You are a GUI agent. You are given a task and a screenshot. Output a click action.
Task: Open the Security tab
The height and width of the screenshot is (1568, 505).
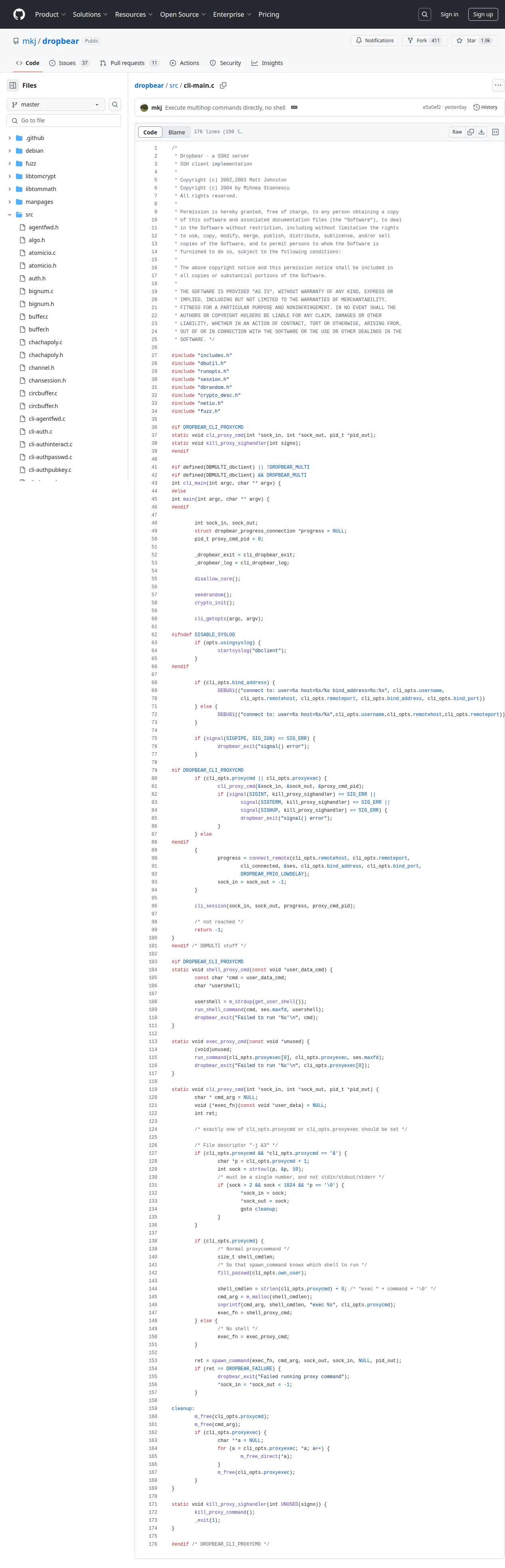click(226, 63)
